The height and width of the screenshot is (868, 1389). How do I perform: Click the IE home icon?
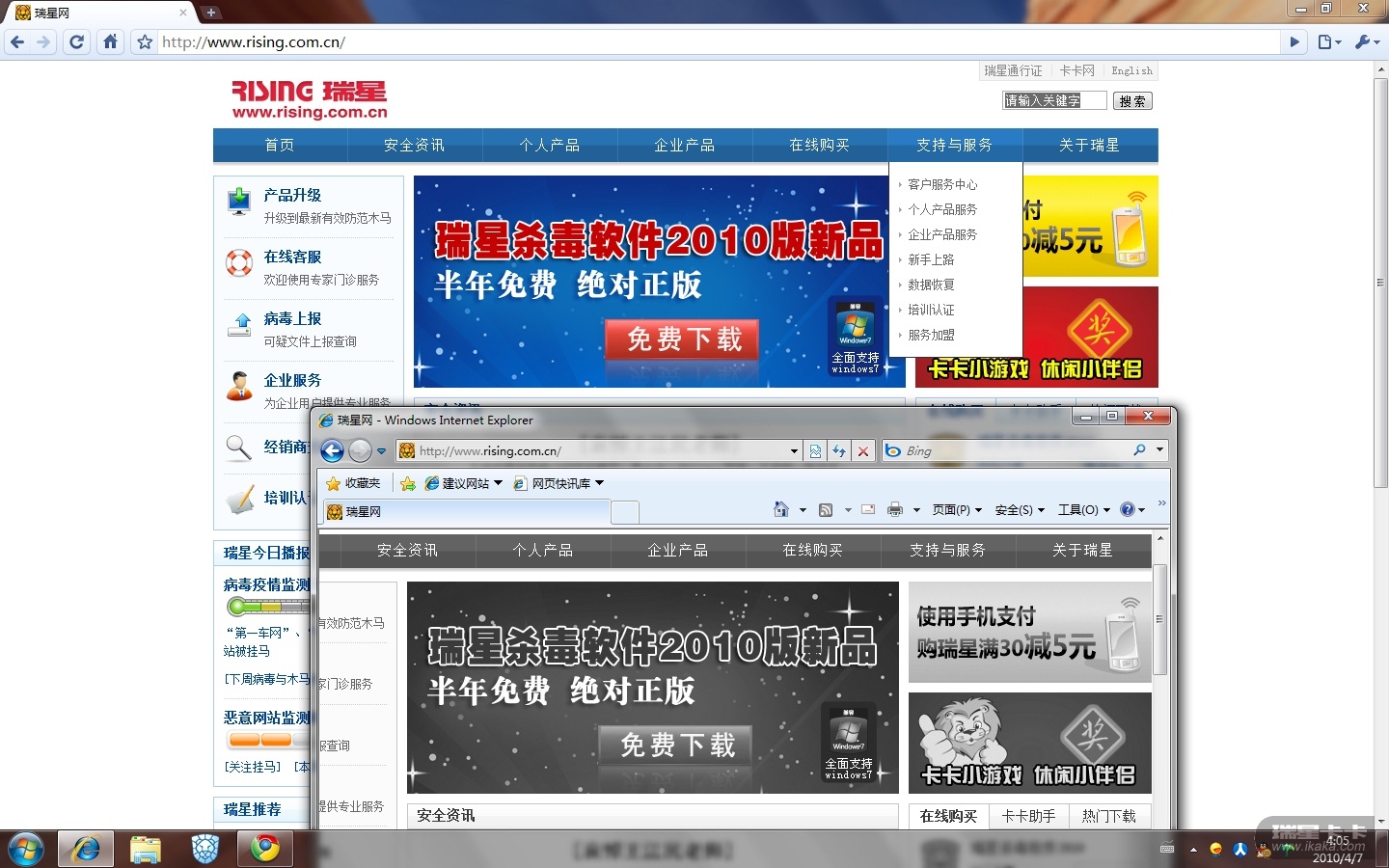tap(781, 509)
